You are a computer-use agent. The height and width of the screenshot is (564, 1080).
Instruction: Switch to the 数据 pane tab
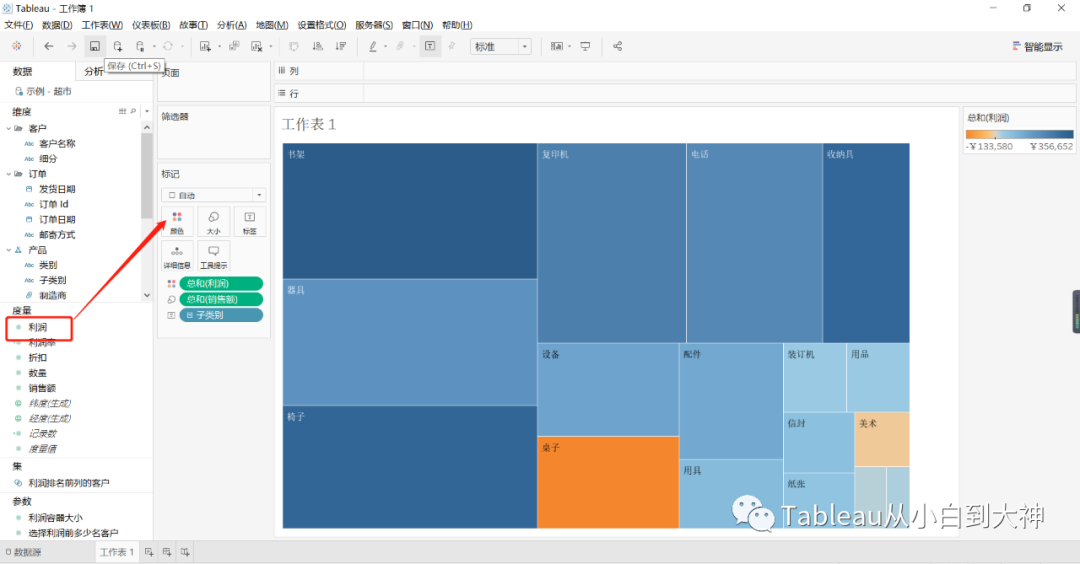[x=23, y=72]
